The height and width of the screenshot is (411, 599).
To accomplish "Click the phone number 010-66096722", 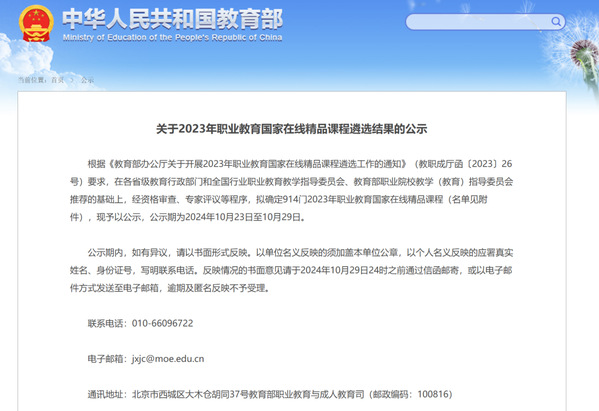I will pos(163,323).
